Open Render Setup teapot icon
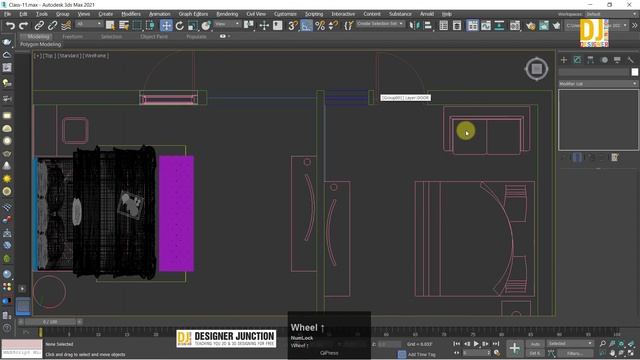The width and height of the screenshot is (640, 360). pos(531,26)
